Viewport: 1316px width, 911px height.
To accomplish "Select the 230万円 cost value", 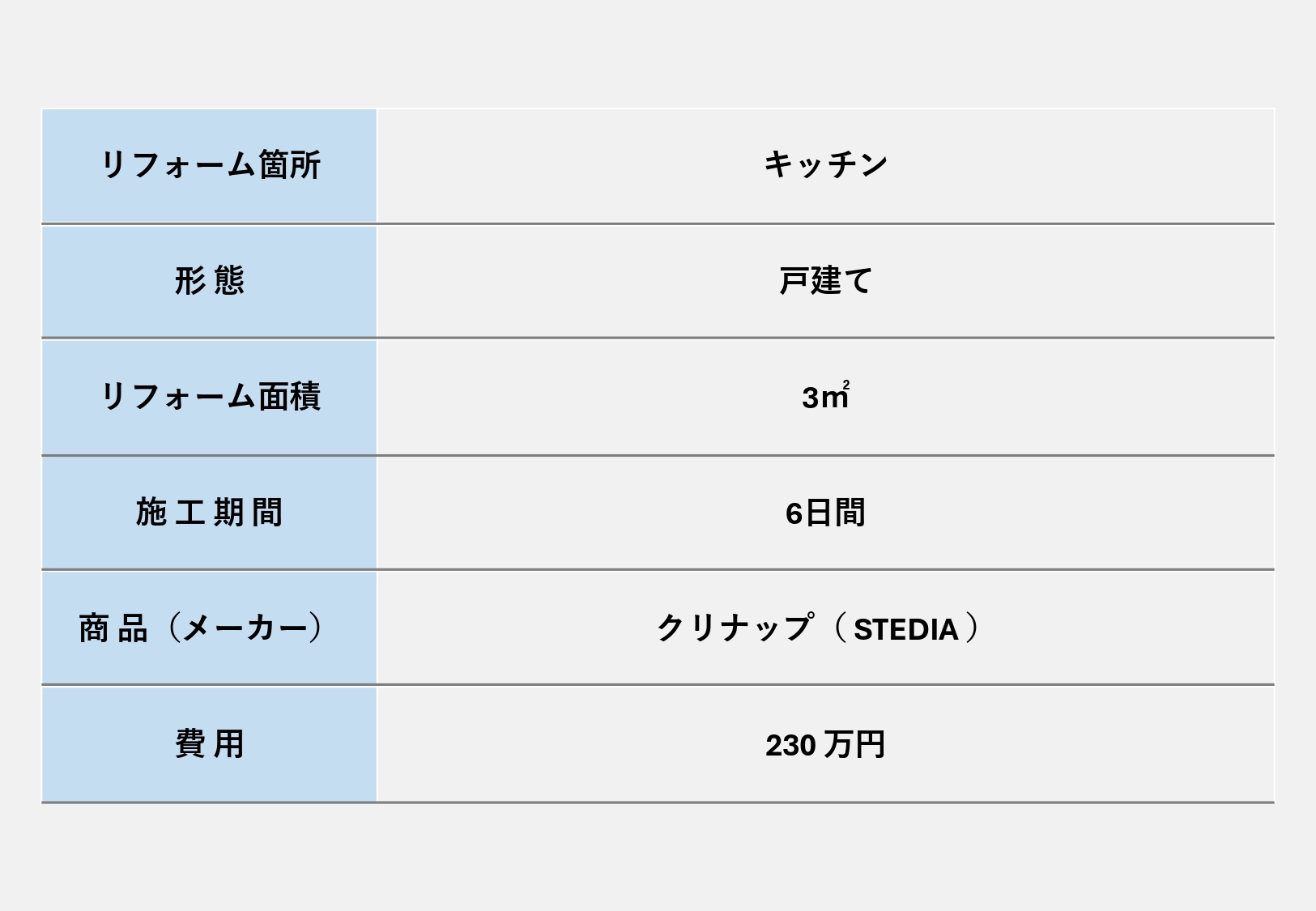I will tap(825, 744).
